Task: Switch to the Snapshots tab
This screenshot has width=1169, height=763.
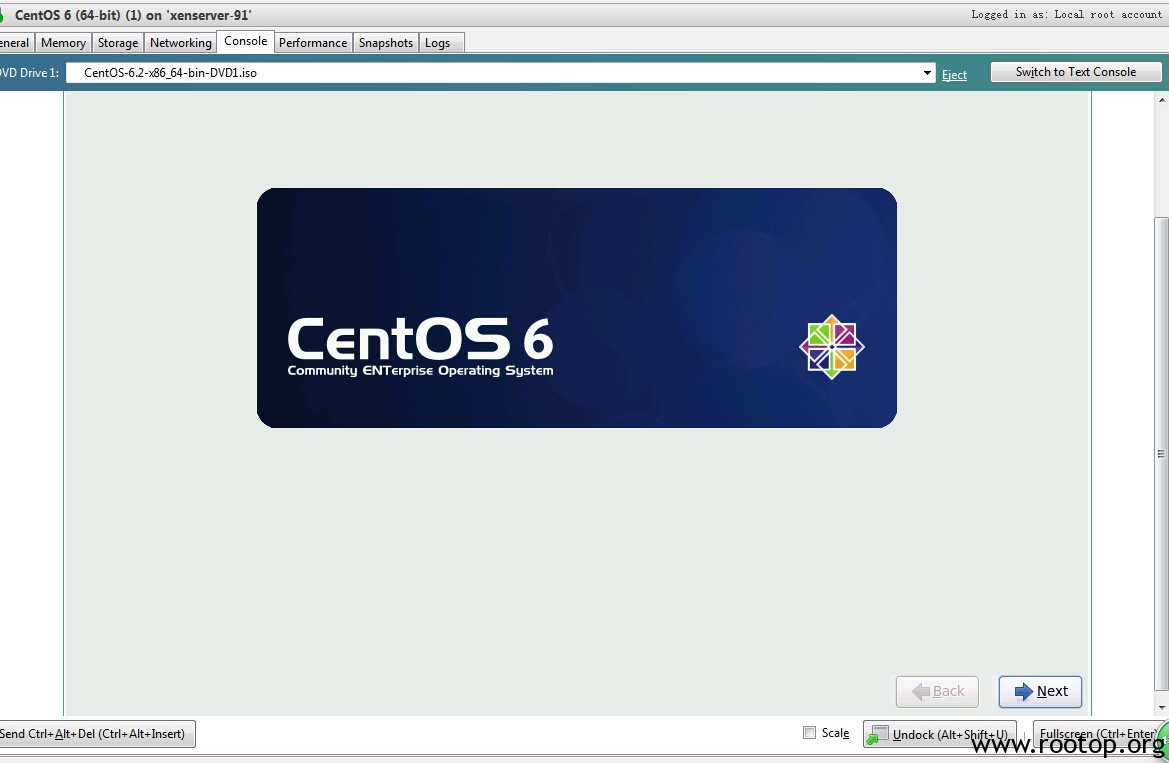Action: 385,43
